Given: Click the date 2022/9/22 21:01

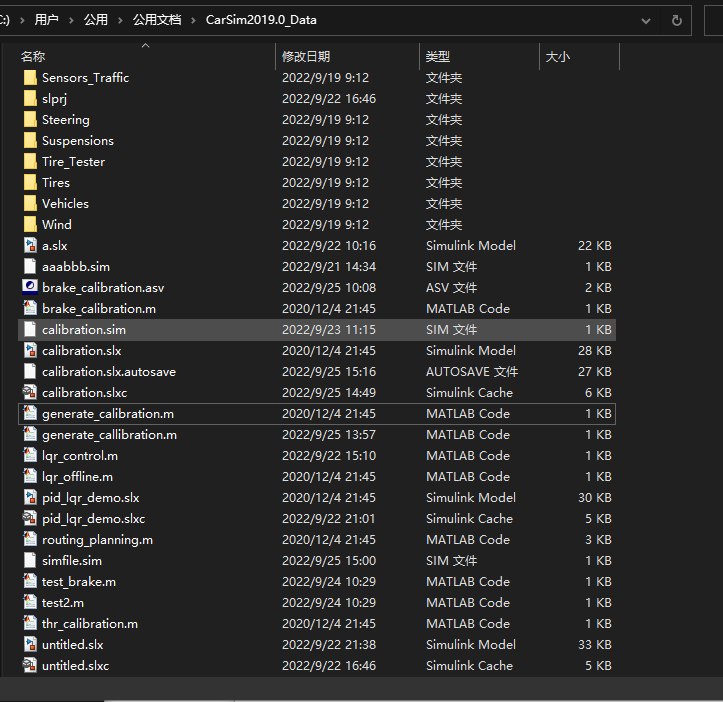Looking at the screenshot, I should (329, 518).
